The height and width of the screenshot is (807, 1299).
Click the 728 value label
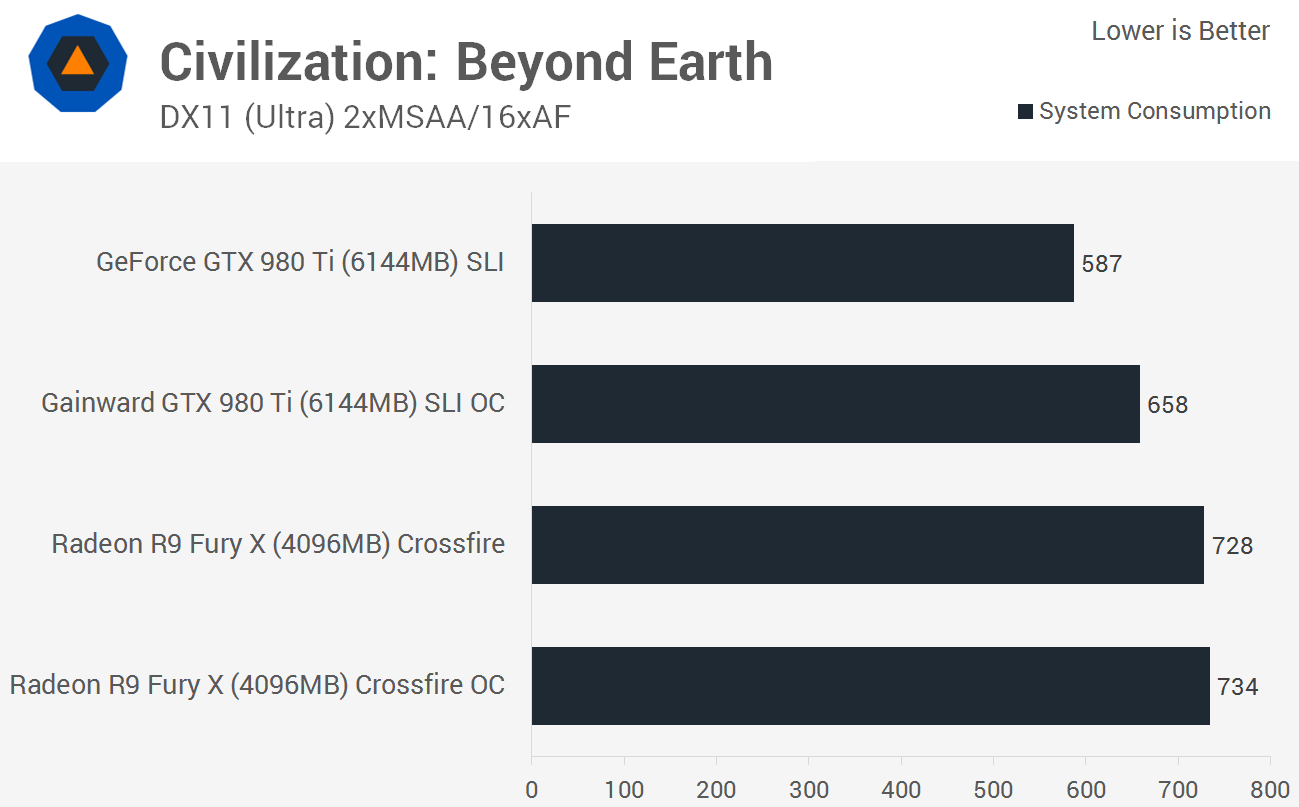click(1232, 546)
